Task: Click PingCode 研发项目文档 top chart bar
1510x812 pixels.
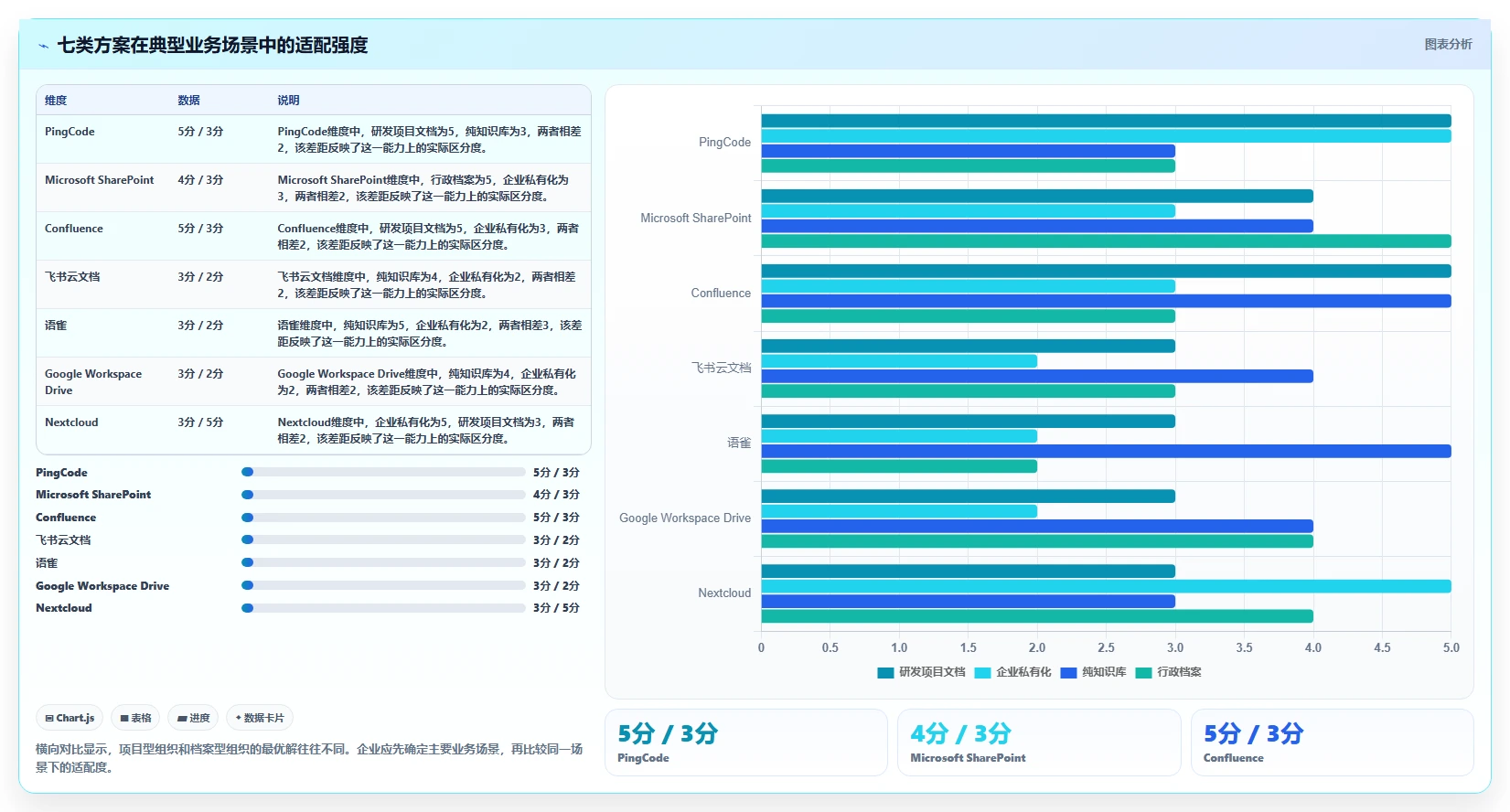Action: (x=1106, y=121)
